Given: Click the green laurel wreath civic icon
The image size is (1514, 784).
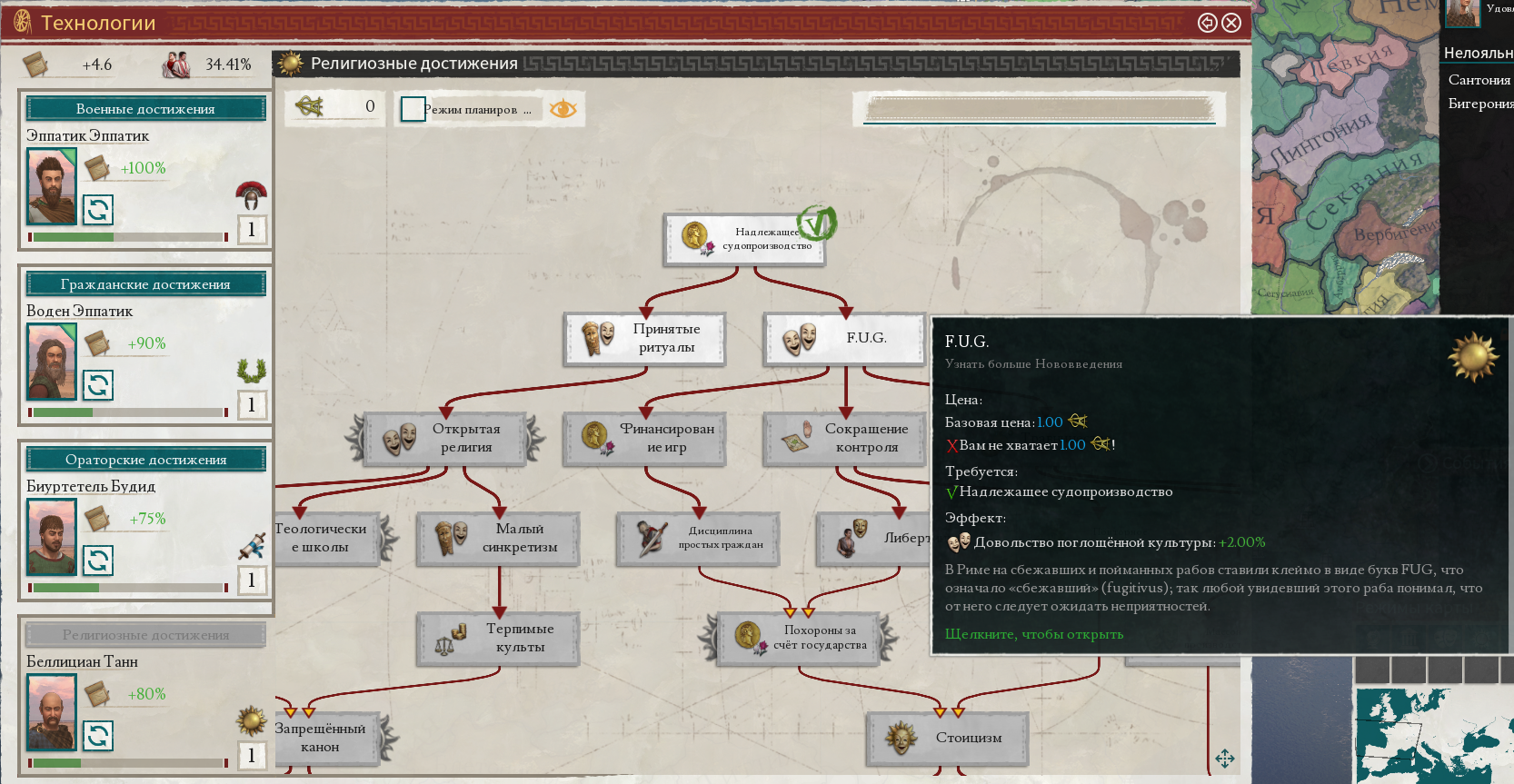Looking at the screenshot, I should pyautogui.click(x=252, y=370).
